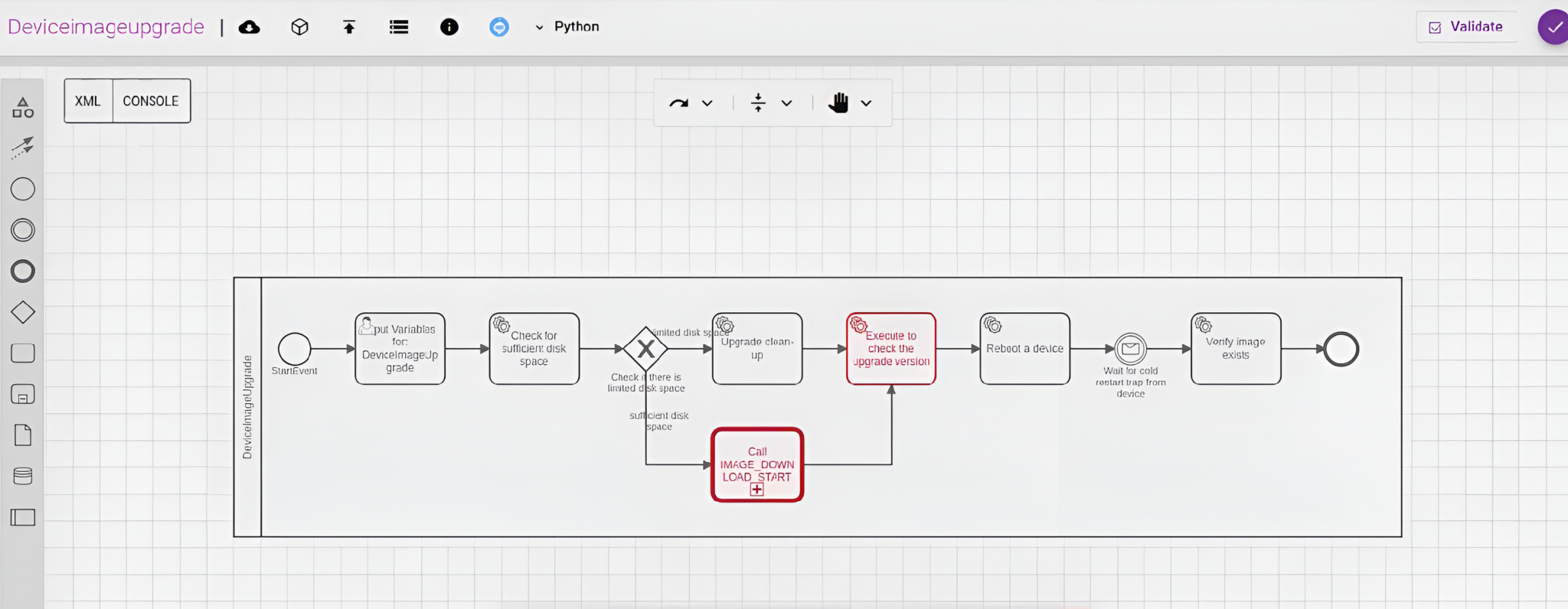Image resolution: width=1568 pixels, height=609 pixels.
Task: Select the end event bold circle tool
Action: [23, 271]
